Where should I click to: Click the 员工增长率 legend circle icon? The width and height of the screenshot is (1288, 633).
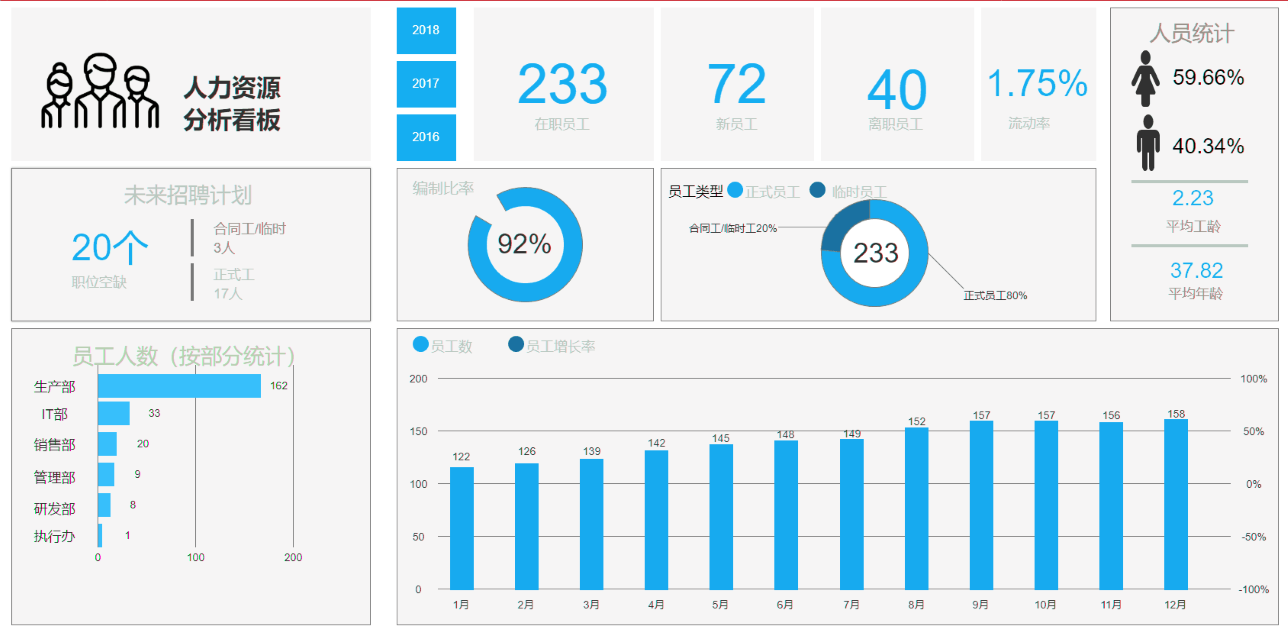click(516, 345)
